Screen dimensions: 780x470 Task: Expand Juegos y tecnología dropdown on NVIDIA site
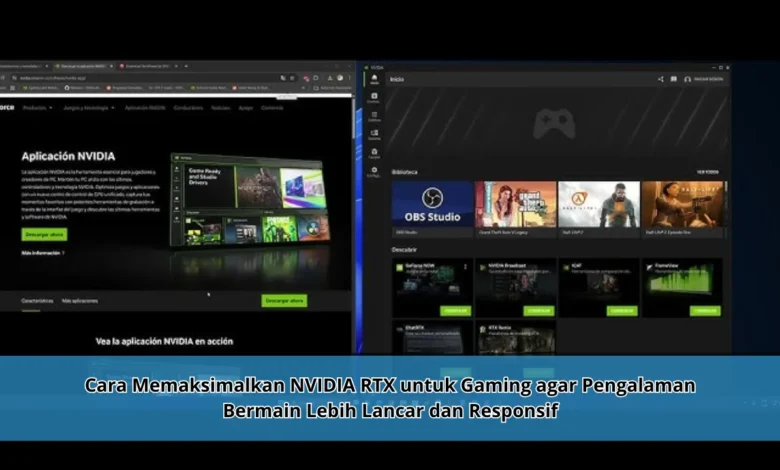coord(89,108)
